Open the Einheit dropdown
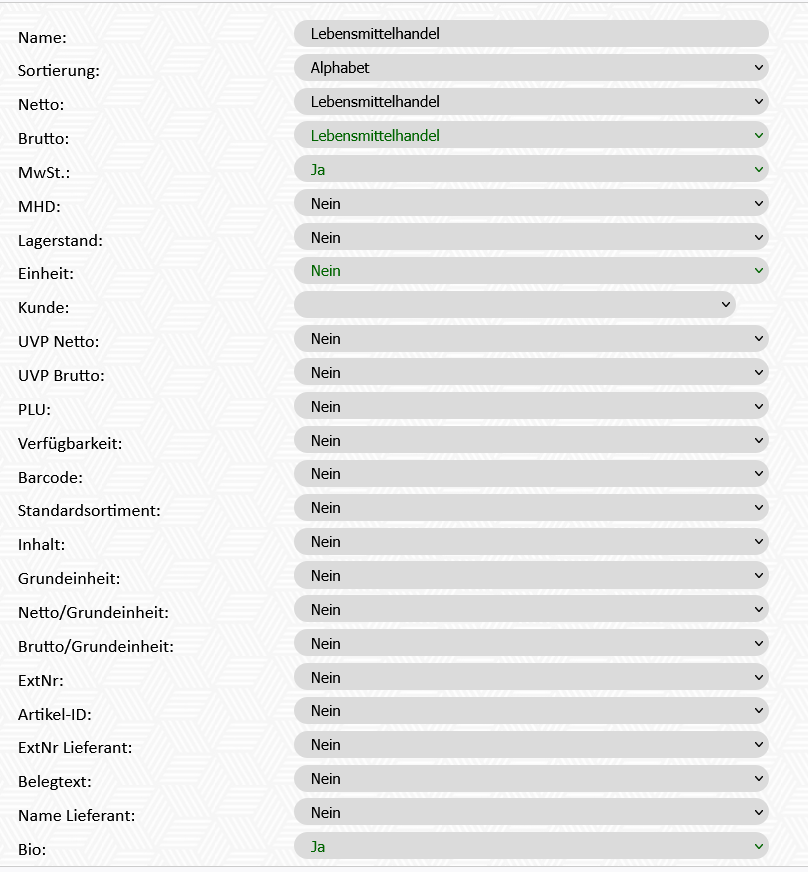The width and height of the screenshot is (808, 872). (530, 271)
